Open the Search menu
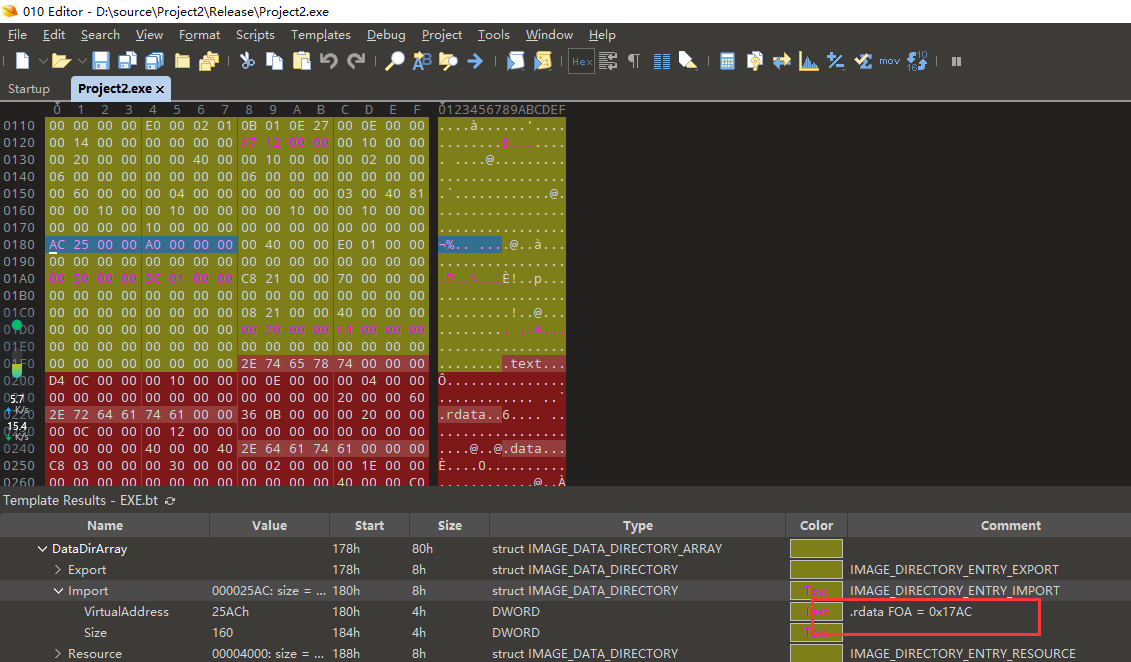The height and width of the screenshot is (662, 1131). 100,35
